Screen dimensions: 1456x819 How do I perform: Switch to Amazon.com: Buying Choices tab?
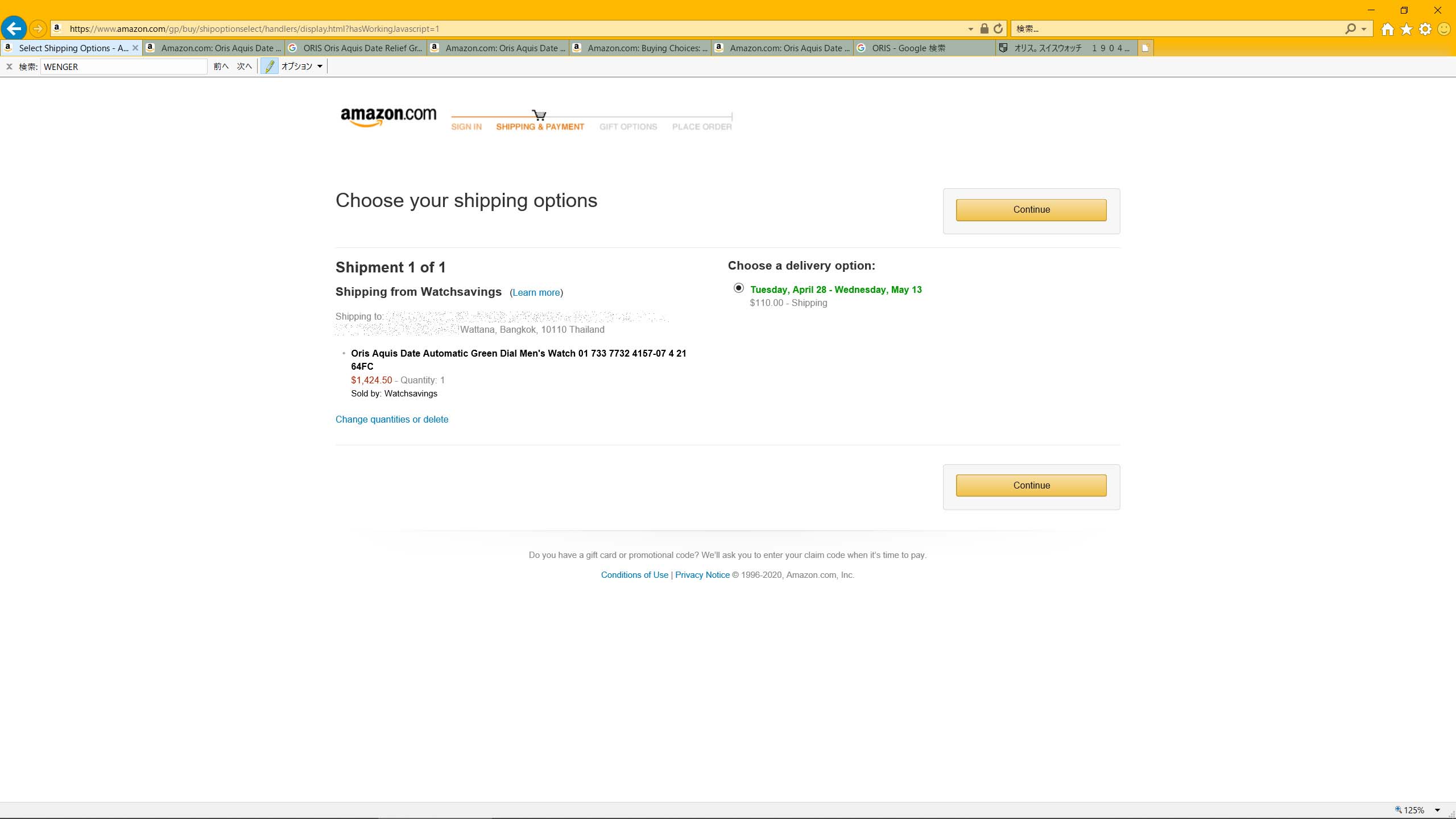(x=640, y=48)
